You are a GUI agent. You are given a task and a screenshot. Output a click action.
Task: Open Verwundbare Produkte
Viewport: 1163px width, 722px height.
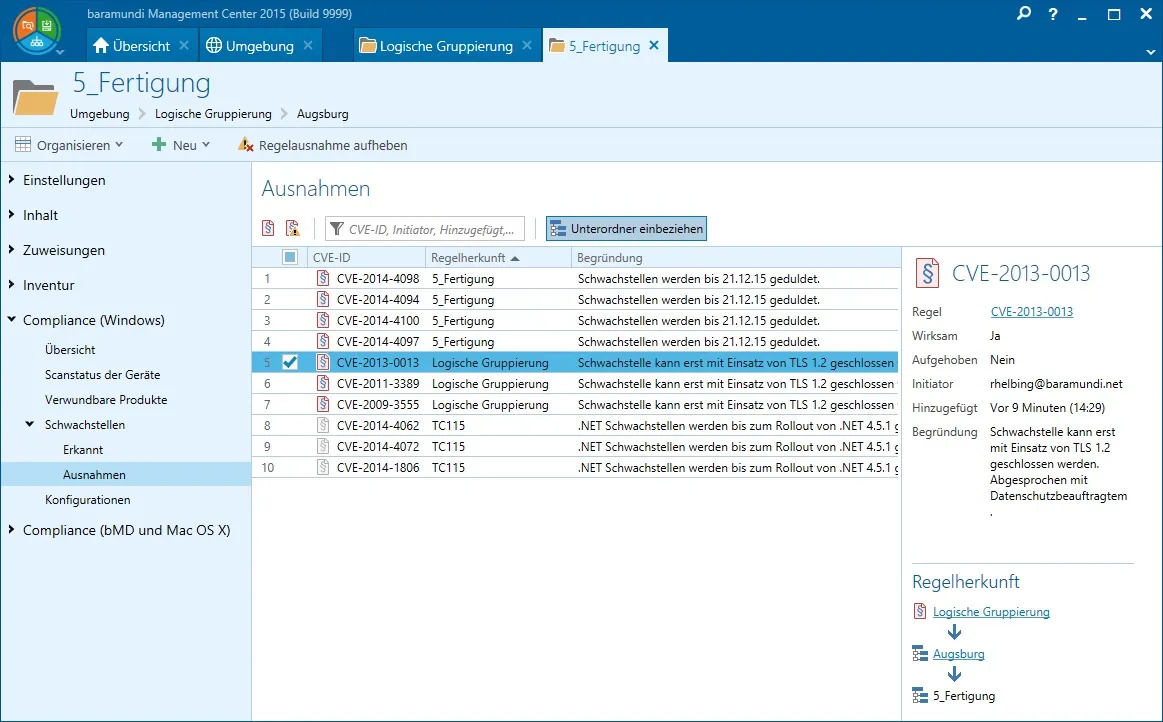pyautogui.click(x=106, y=399)
